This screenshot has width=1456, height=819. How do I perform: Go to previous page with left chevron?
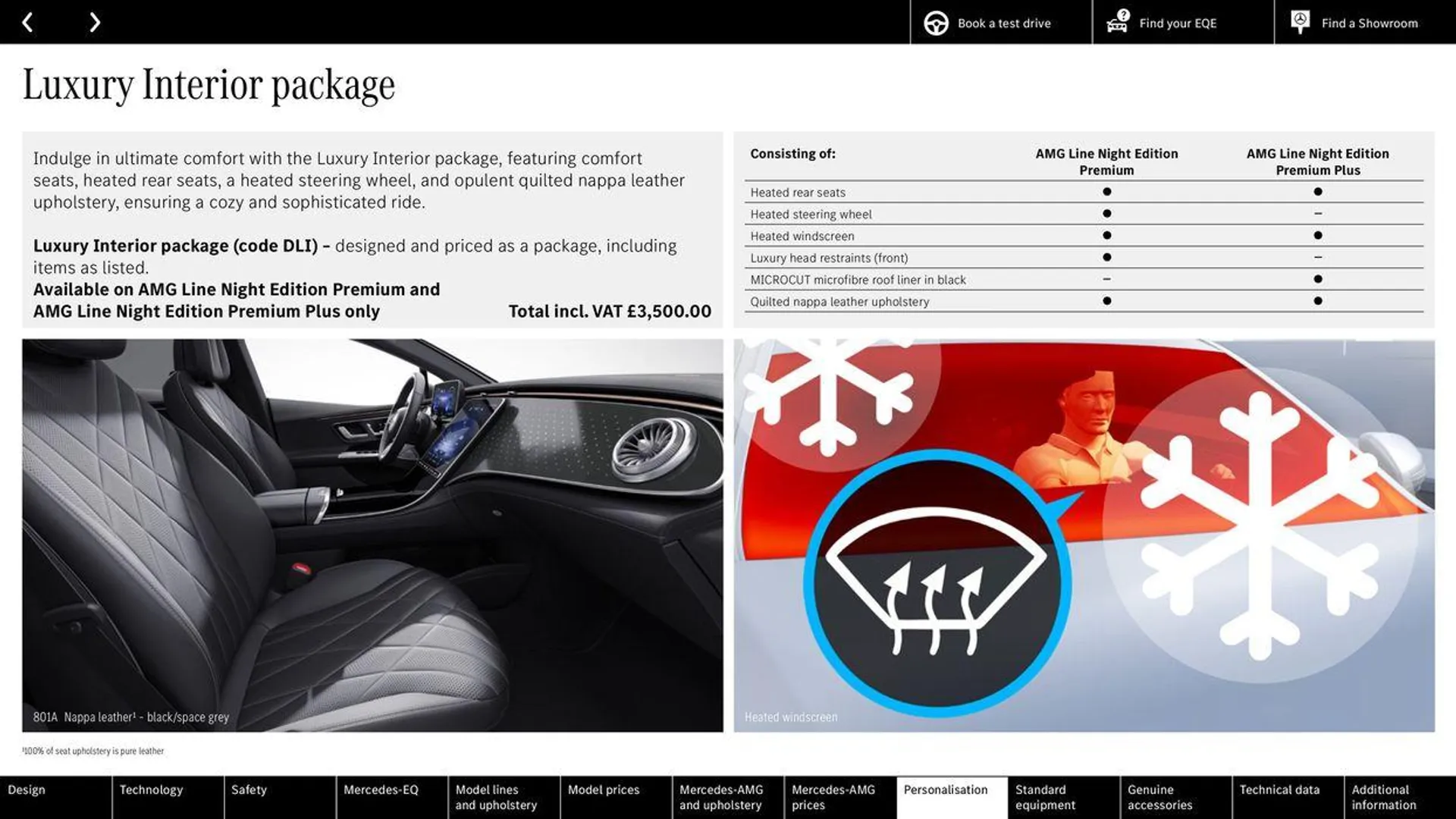click(x=27, y=22)
